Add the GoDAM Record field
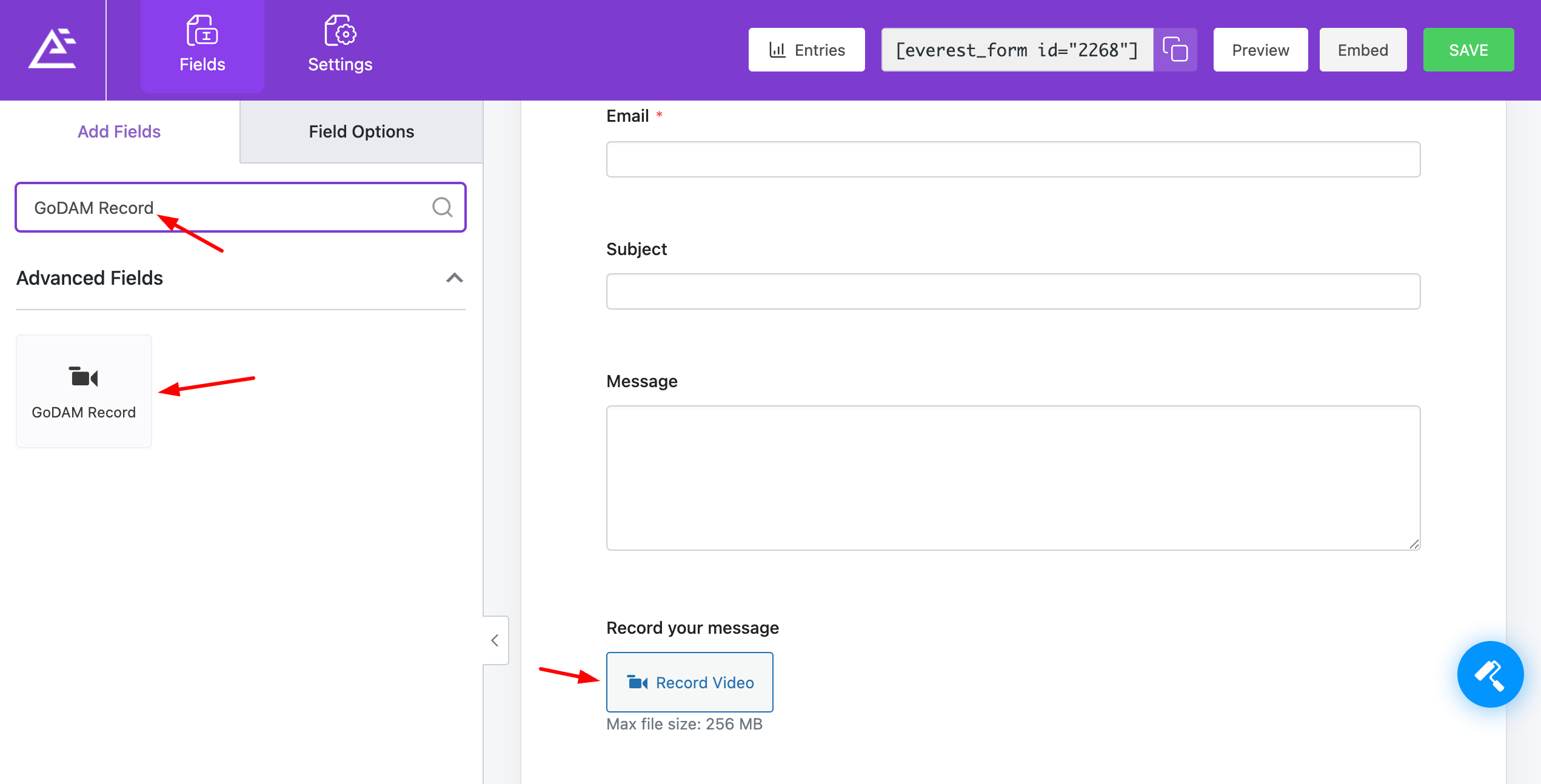1541x784 pixels. pos(84,391)
